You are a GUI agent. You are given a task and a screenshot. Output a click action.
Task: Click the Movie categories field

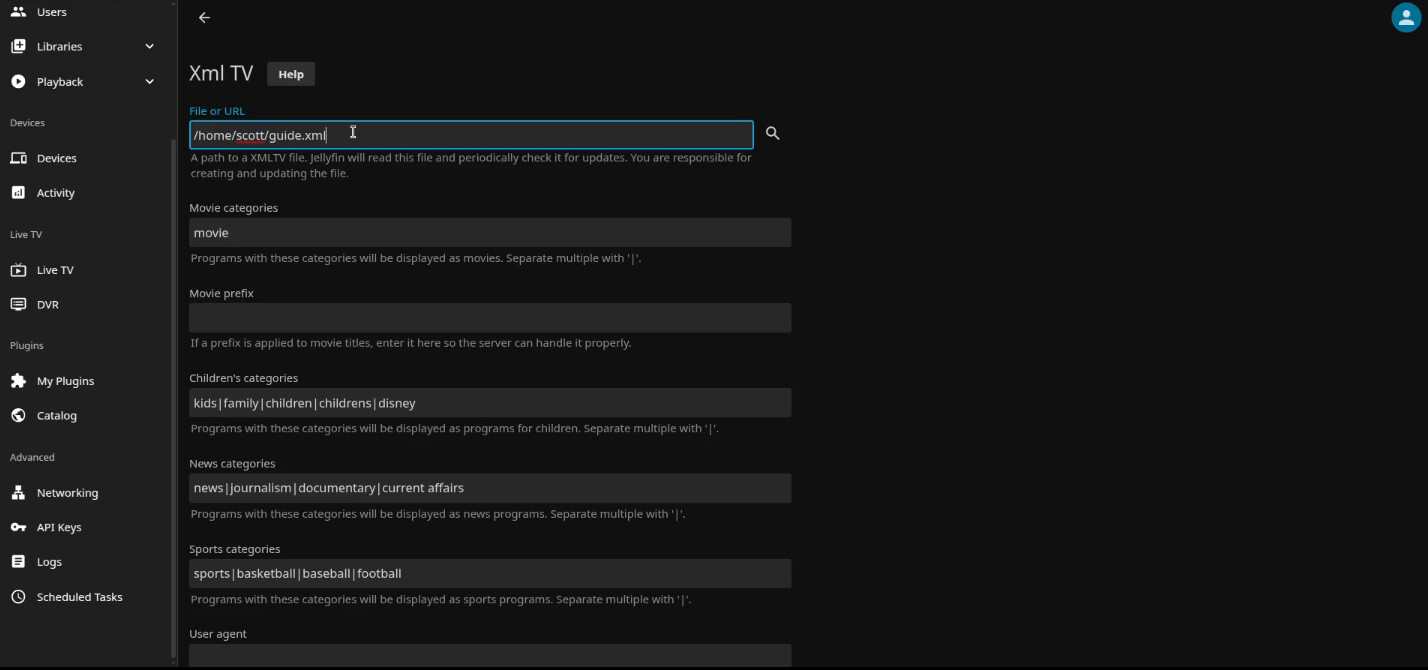(490, 232)
